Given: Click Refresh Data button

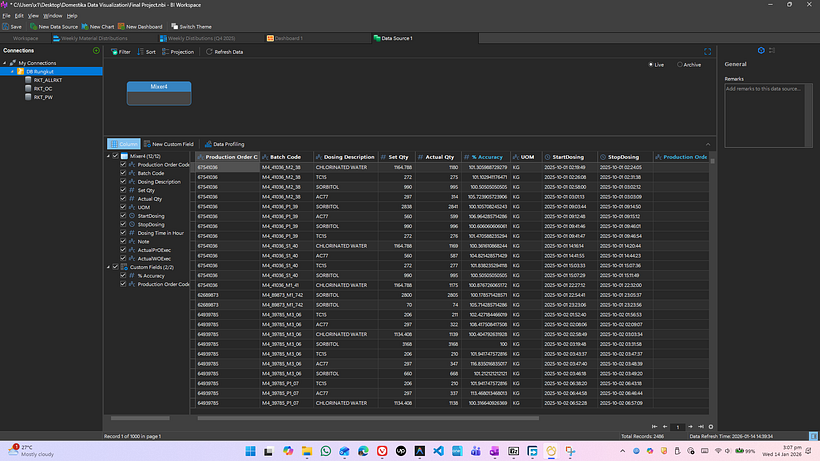Looking at the screenshot, I should pos(224,52).
